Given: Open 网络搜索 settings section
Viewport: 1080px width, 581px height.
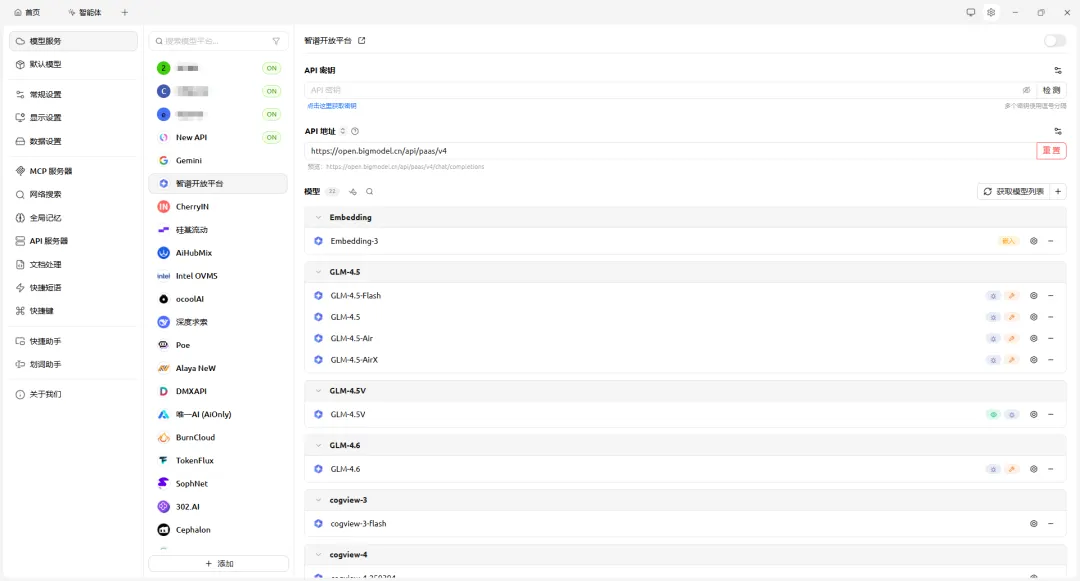Looking at the screenshot, I should coord(73,194).
